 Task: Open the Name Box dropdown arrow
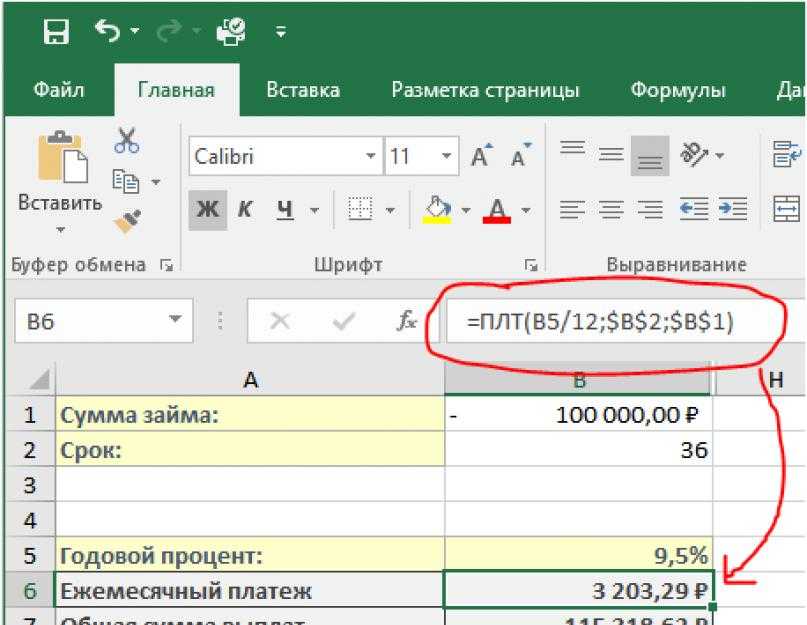(x=176, y=319)
